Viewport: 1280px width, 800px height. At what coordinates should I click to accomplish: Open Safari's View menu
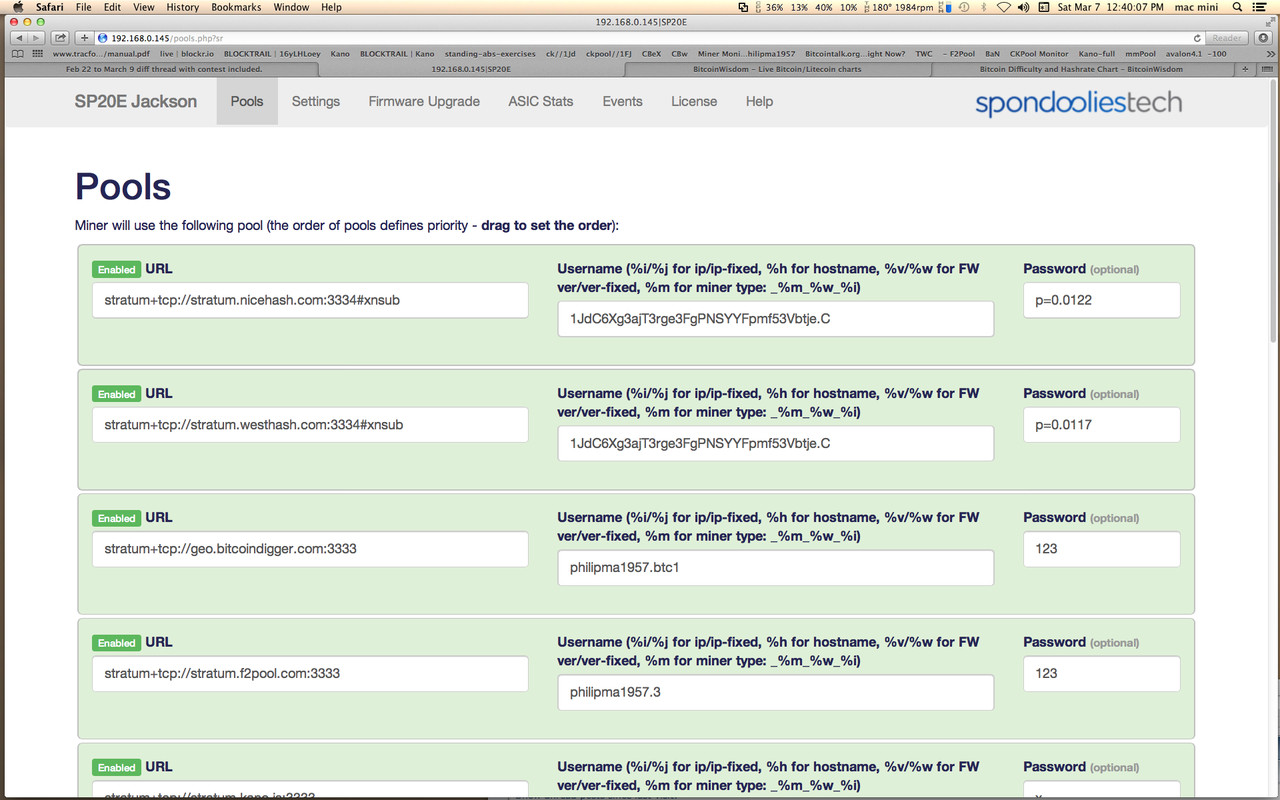[x=143, y=7]
